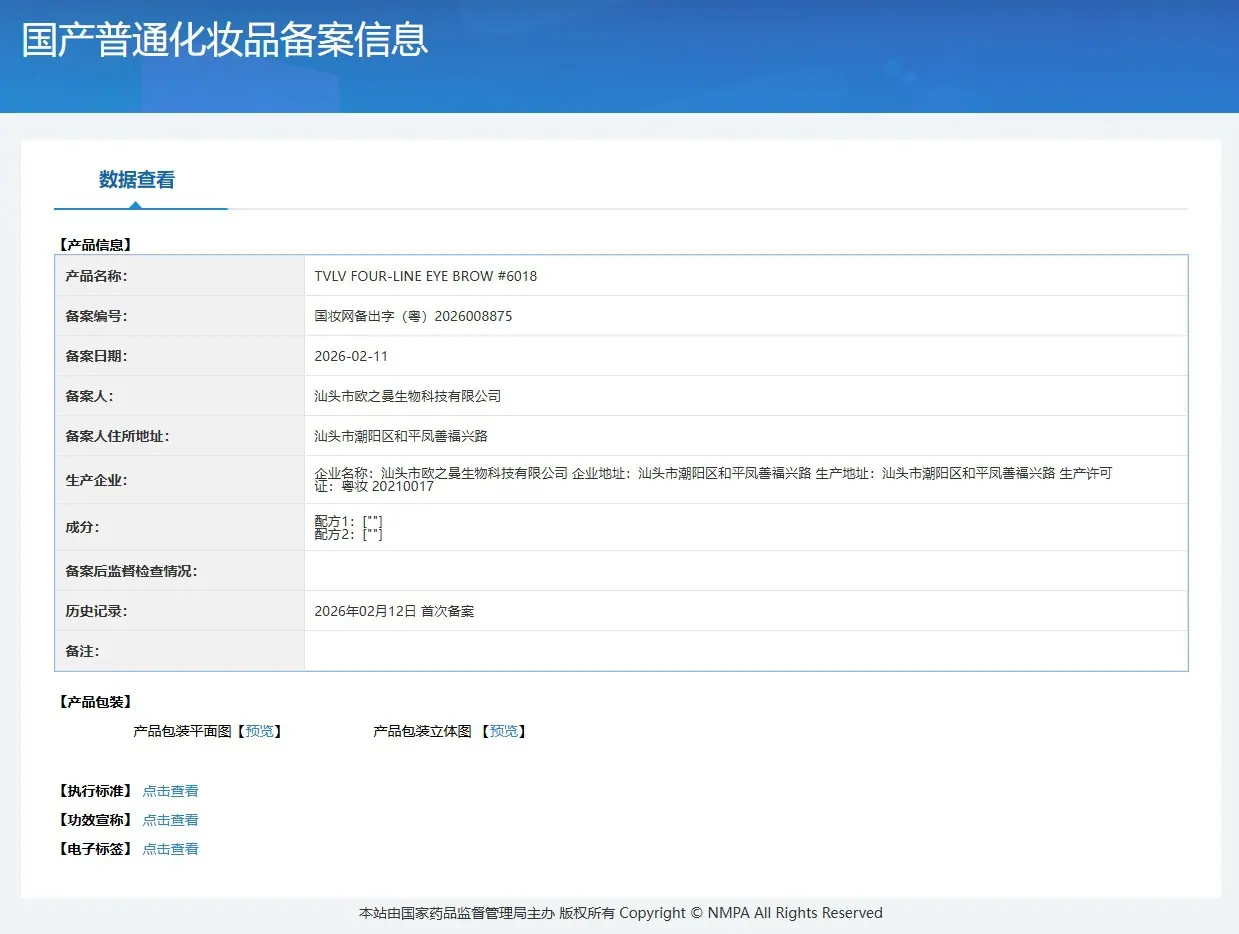The width and height of the screenshot is (1239, 934).
Task: Open the 数据查看 tab
Action: pyautogui.click(x=137, y=180)
